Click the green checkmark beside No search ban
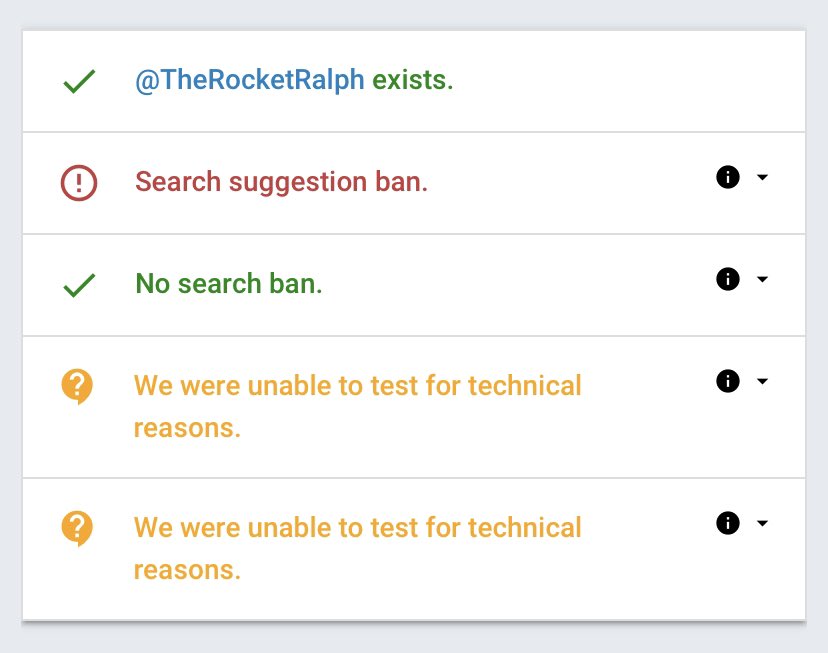828x653 pixels. (79, 285)
